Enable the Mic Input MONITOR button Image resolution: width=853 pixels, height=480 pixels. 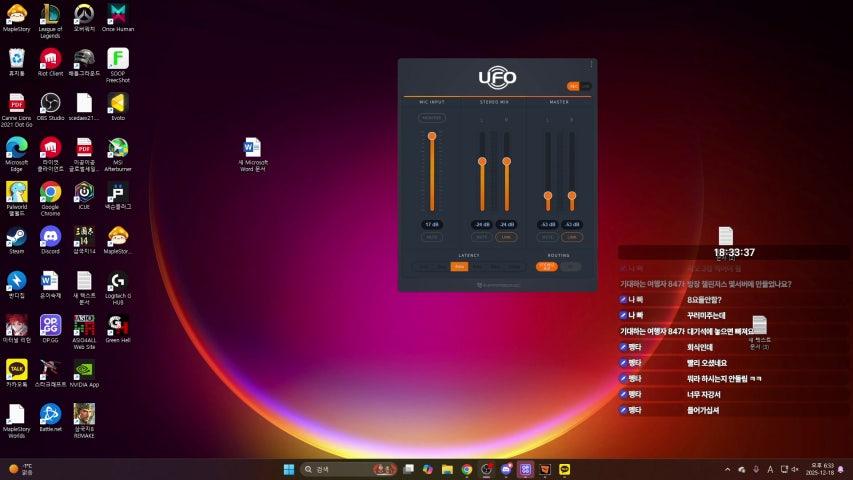pos(432,118)
